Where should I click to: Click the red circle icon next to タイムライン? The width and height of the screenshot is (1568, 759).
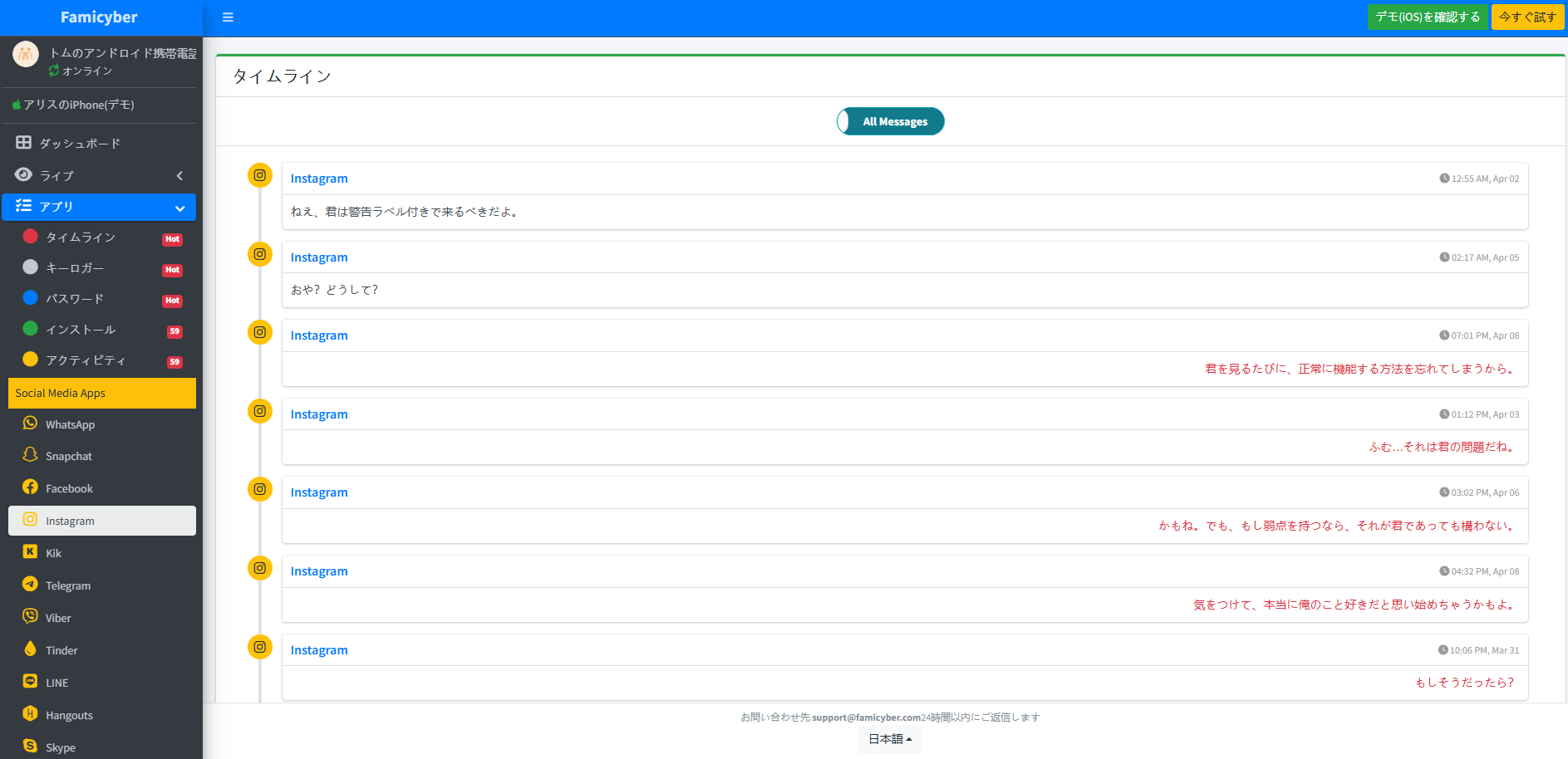(31, 237)
